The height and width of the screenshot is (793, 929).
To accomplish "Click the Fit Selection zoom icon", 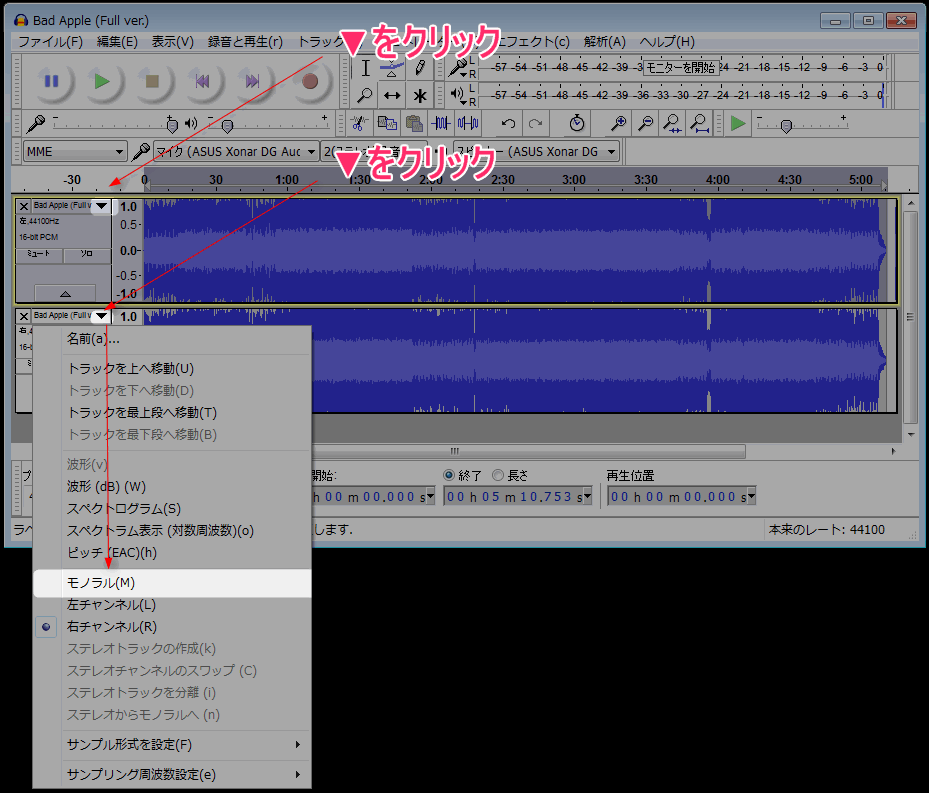I will [x=672, y=123].
